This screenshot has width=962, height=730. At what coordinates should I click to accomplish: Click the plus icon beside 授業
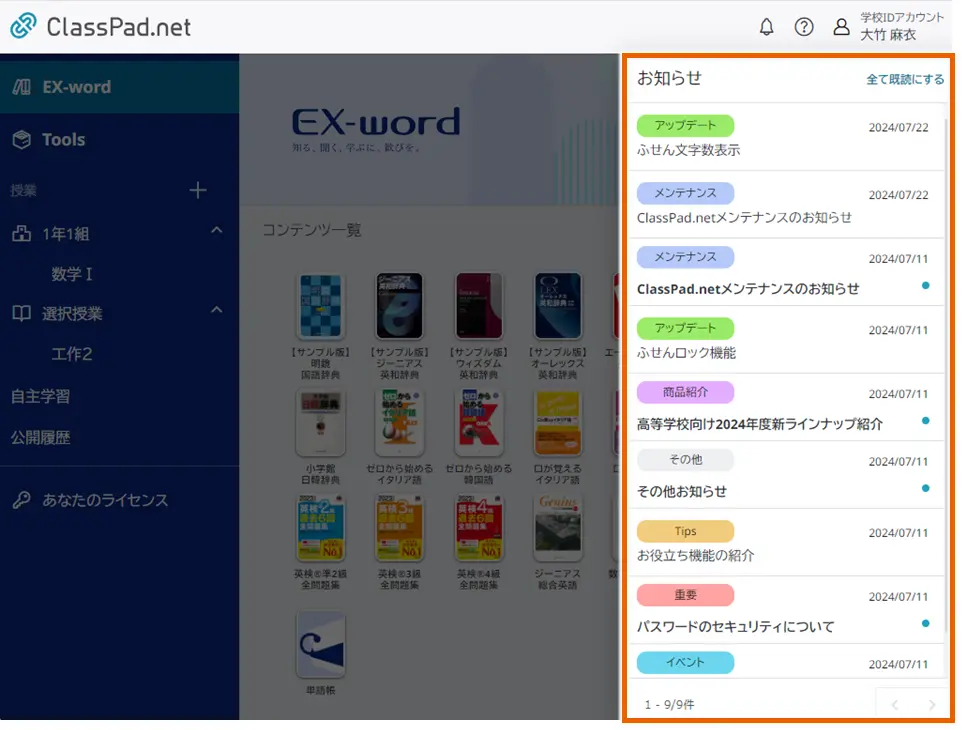click(198, 190)
